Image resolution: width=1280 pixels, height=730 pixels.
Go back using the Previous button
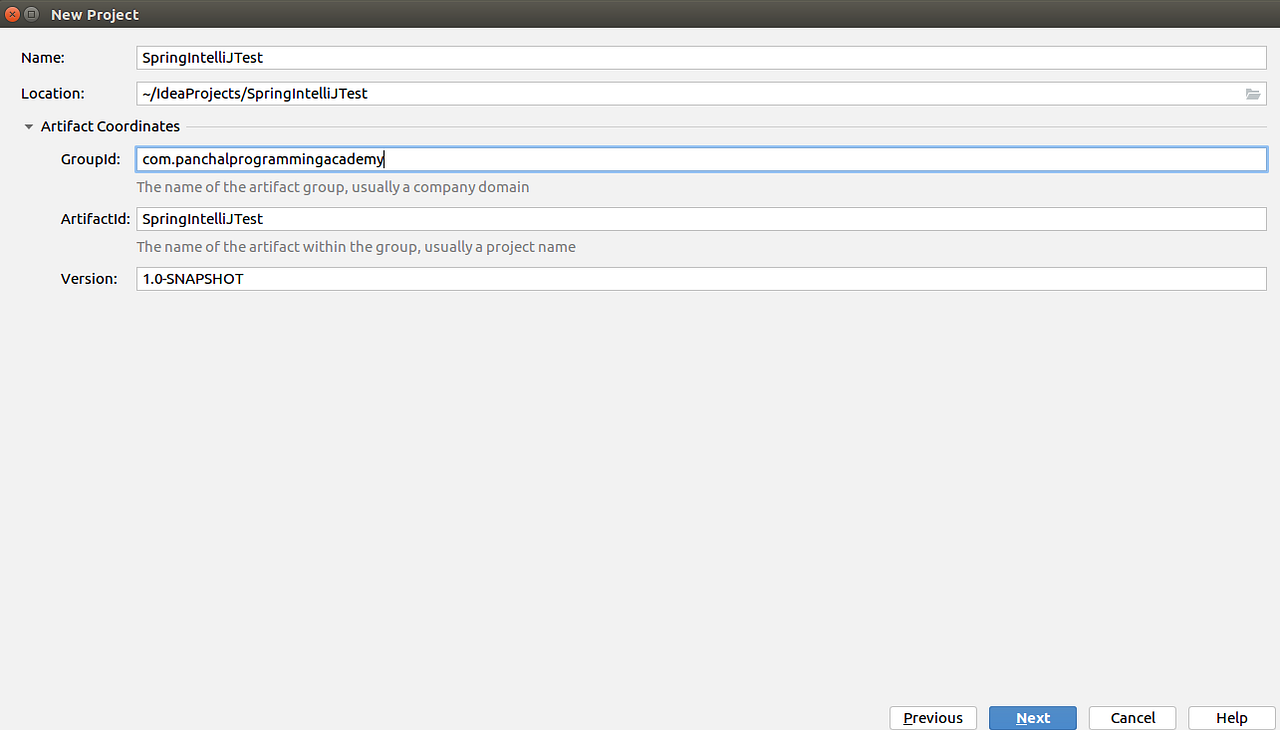(932, 717)
